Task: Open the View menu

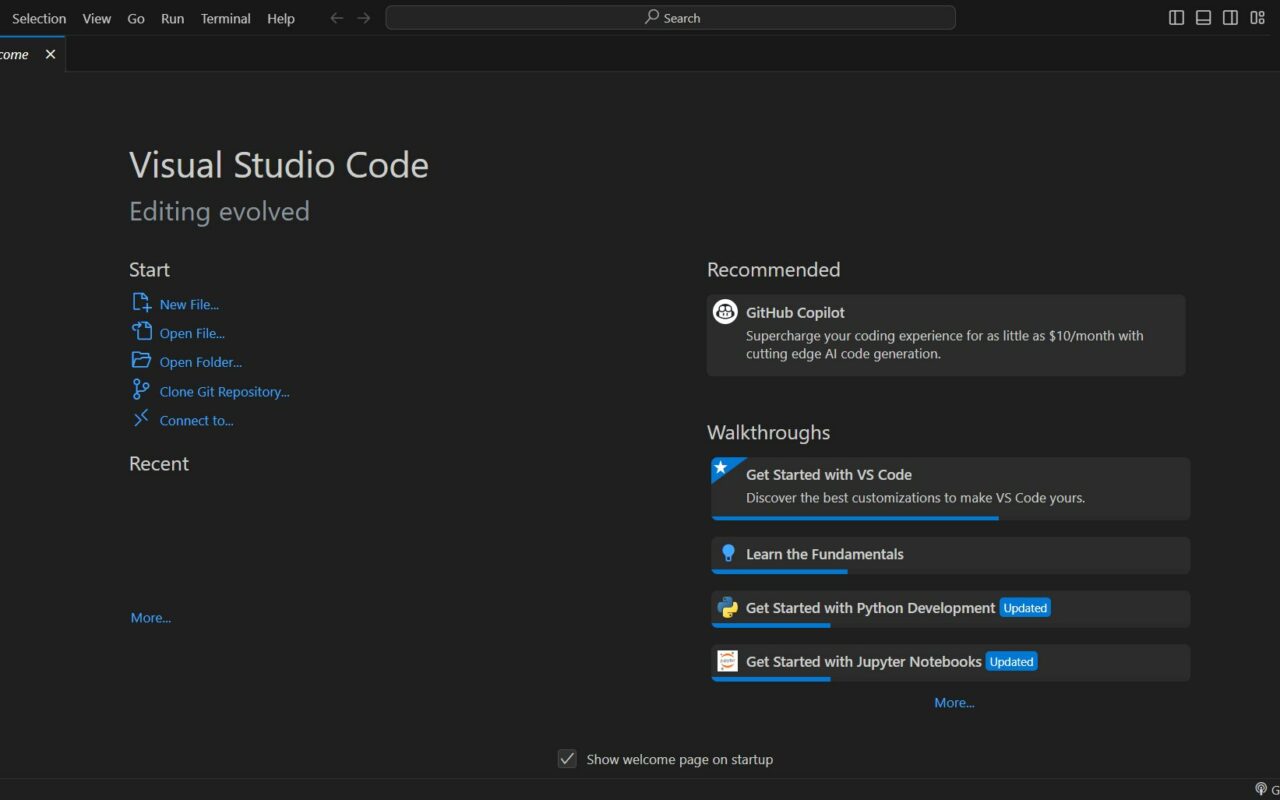Action: tap(97, 18)
